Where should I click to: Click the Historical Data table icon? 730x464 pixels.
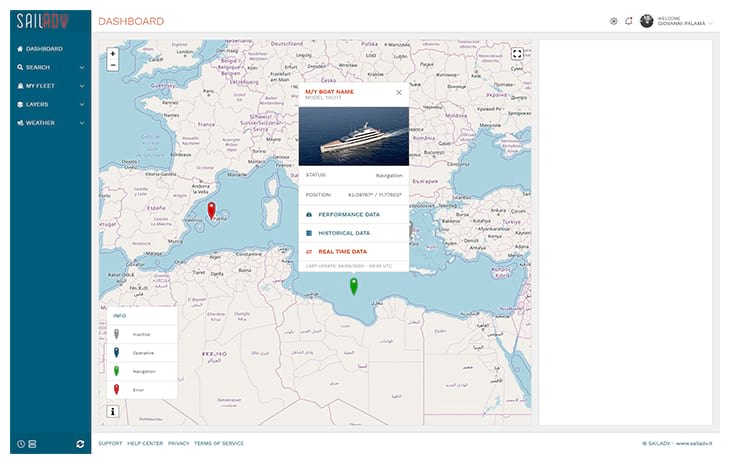point(309,233)
